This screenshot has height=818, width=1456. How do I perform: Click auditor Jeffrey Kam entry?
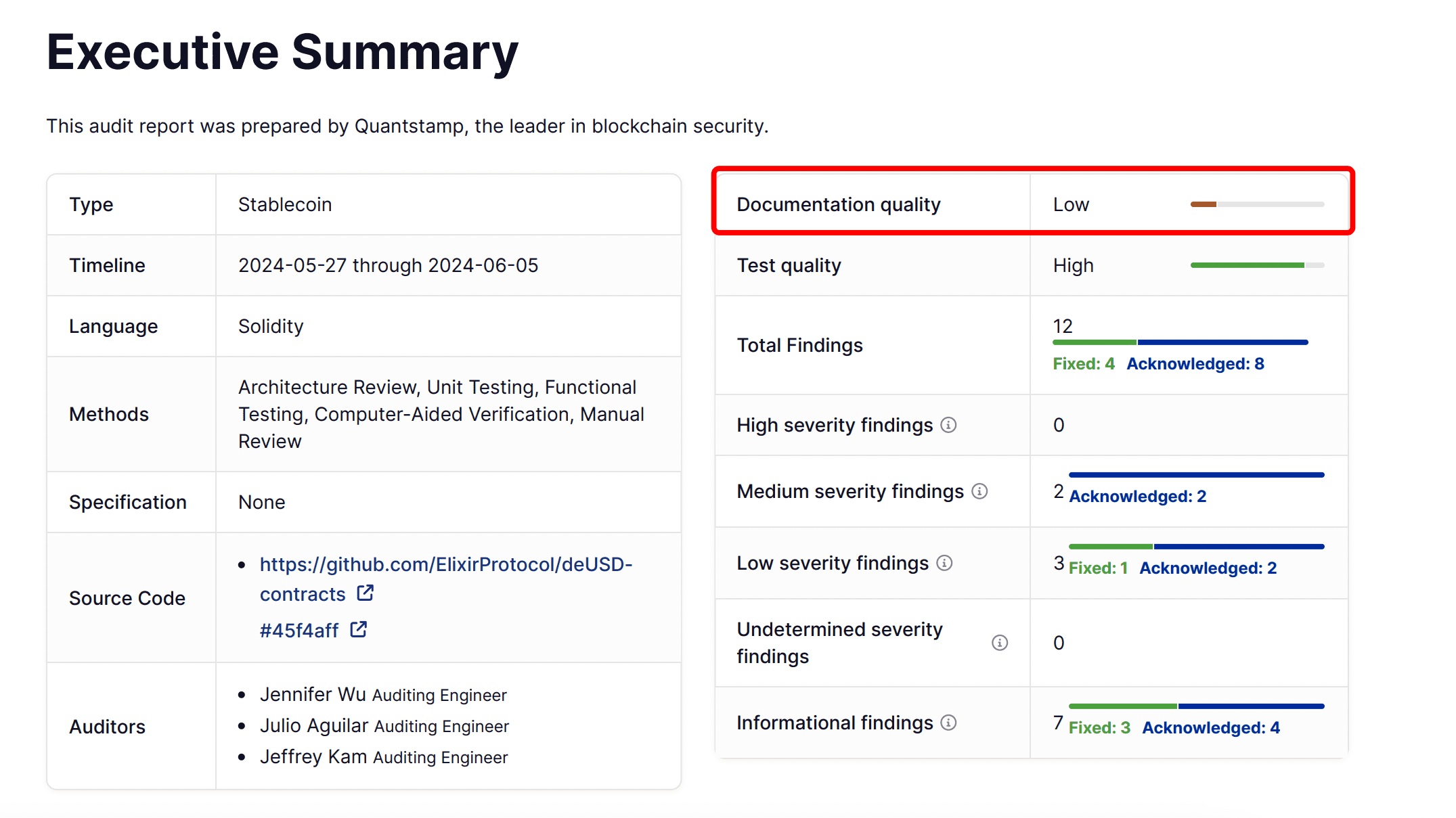point(384,757)
